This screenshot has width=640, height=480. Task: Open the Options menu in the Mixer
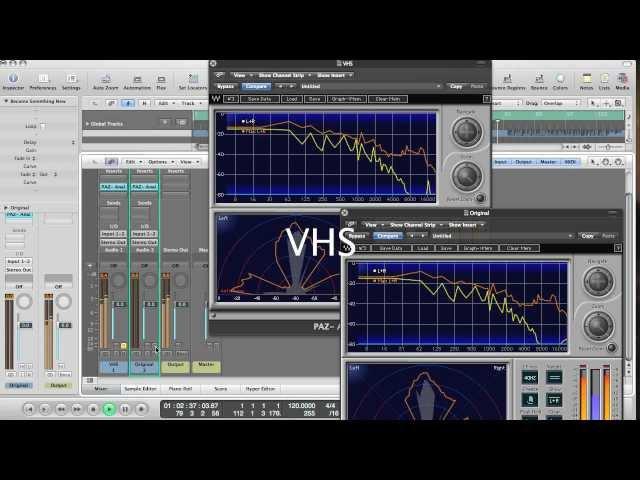point(160,162)
